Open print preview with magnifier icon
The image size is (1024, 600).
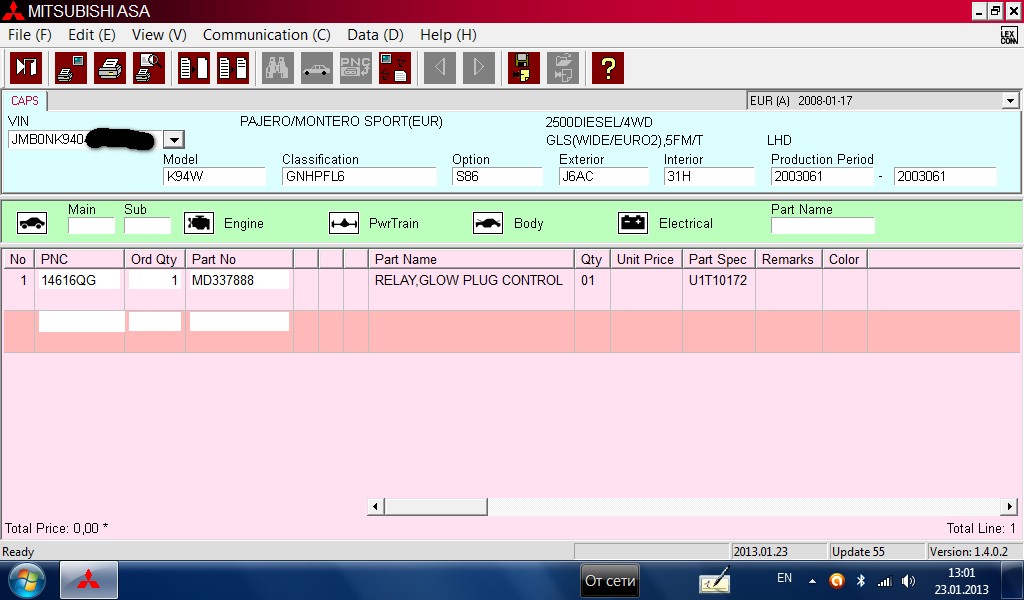tap(149, 68)
